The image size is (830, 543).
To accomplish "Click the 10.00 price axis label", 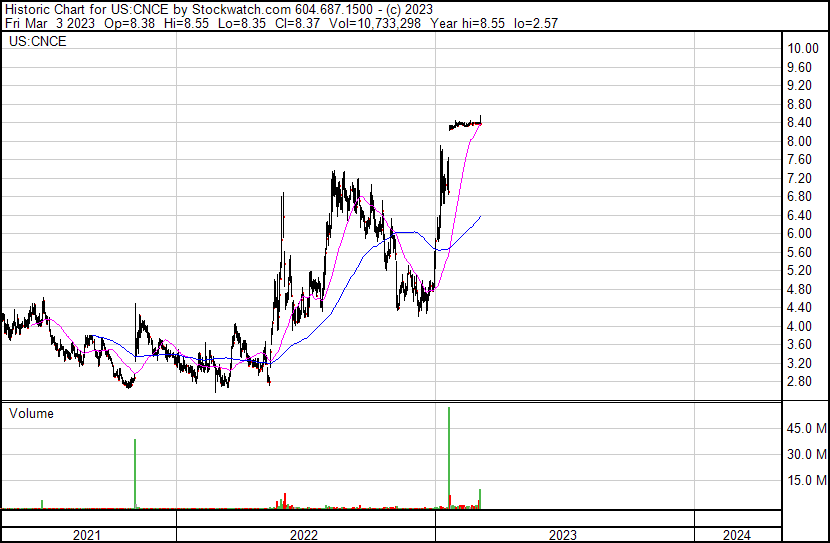I will (x=803, y=48).
